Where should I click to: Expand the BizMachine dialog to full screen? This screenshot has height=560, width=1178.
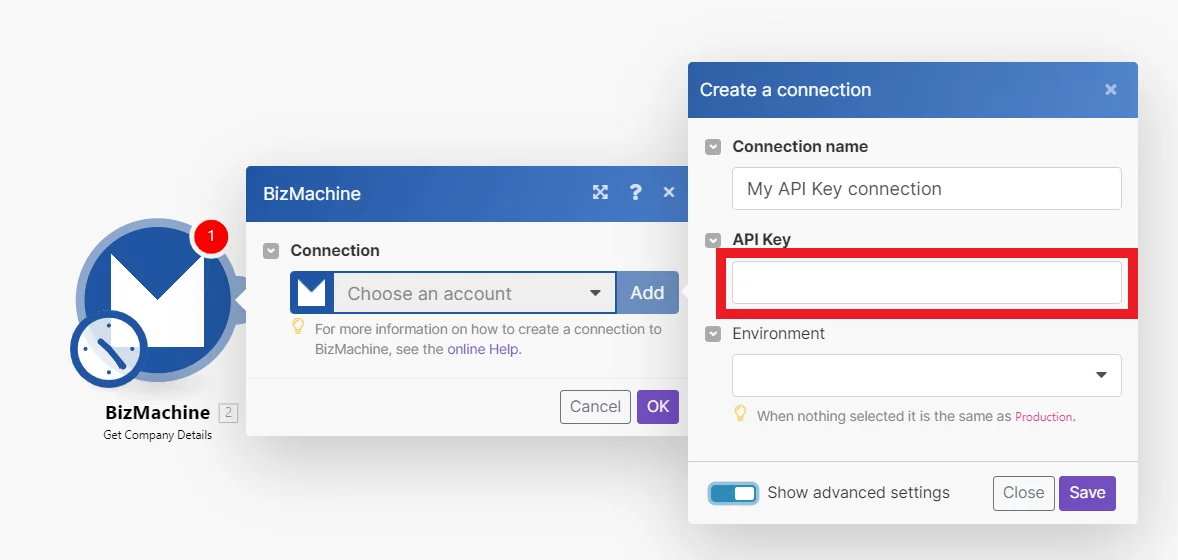coord(600,192)
